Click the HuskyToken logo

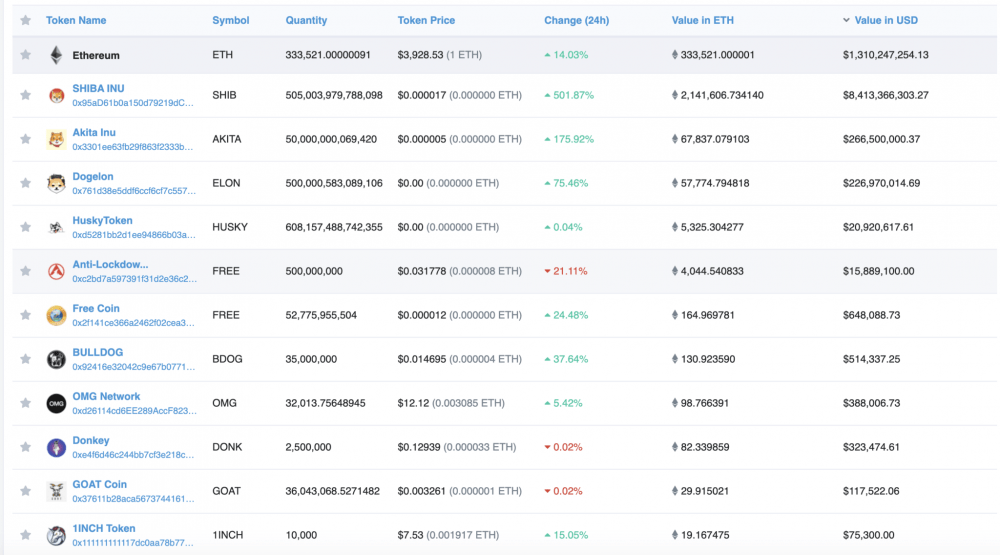click(56, 227)
